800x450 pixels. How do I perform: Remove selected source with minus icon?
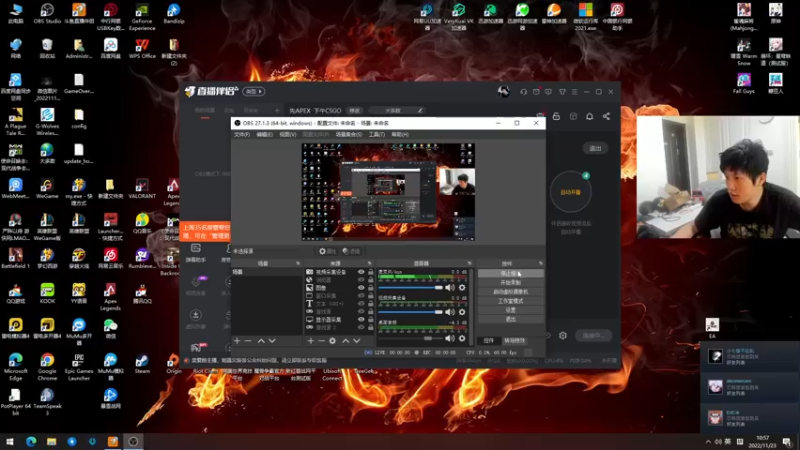tap(321, 340)
